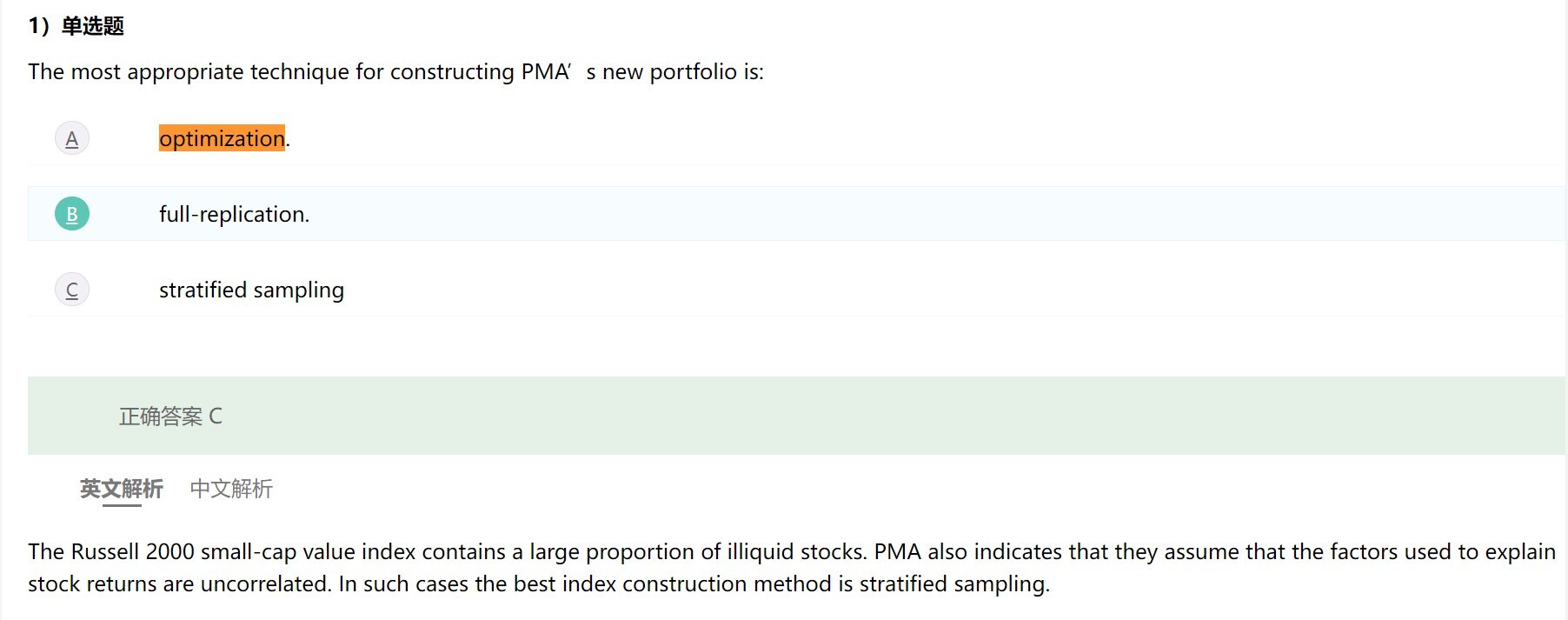Click 'stratified sampling.' at explanation end

pyautogui.click(x=954, y=583)
